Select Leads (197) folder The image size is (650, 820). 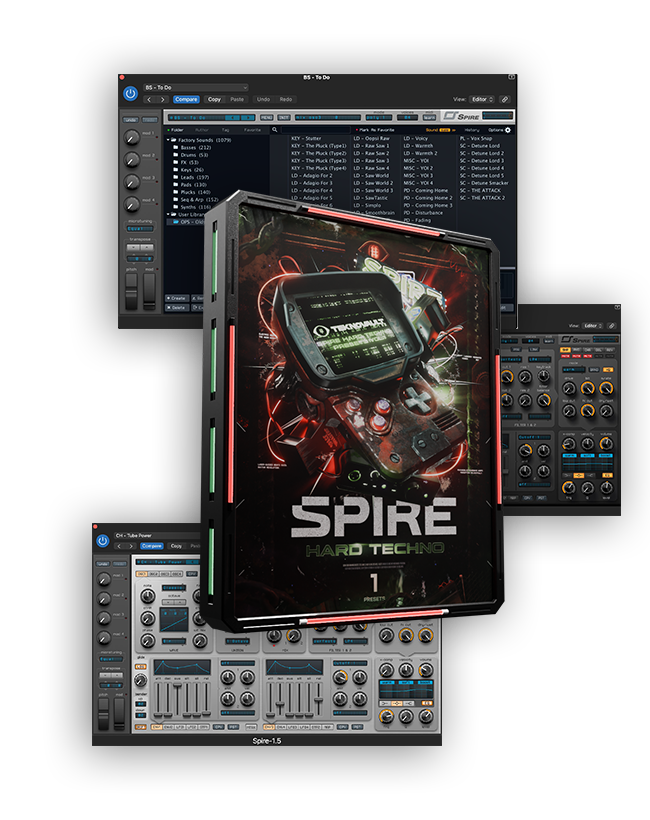click(191, 177)
